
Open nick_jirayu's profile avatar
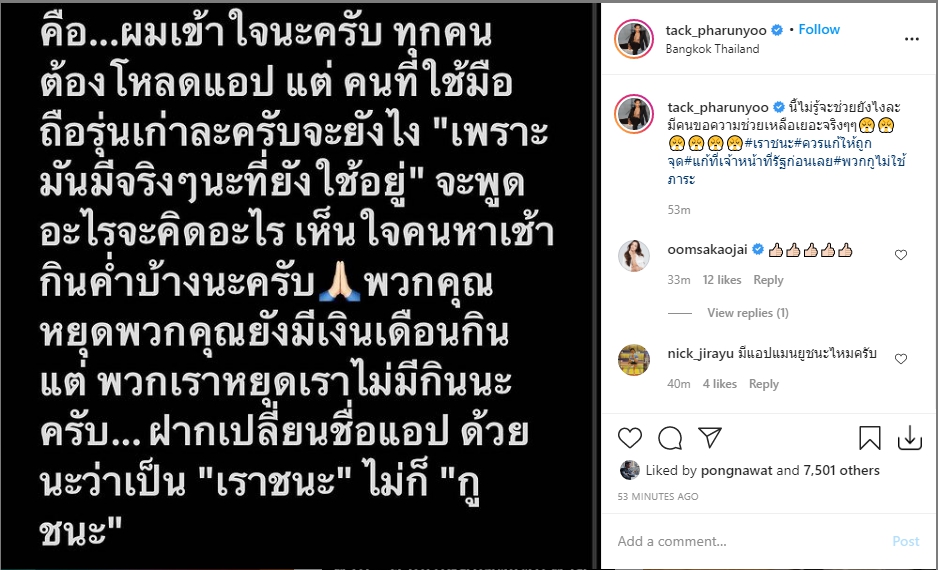(634, 360)
